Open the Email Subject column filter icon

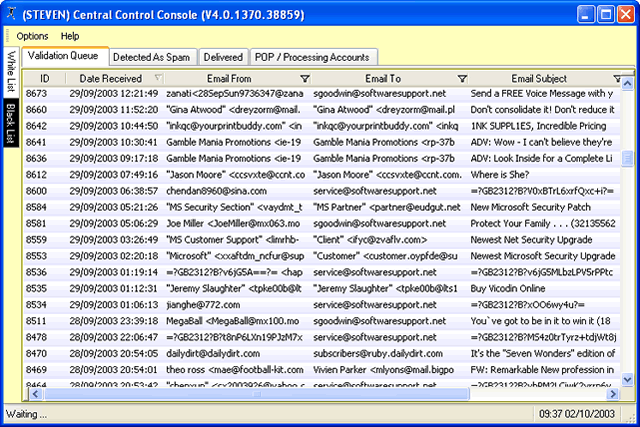tap(617, 78)
